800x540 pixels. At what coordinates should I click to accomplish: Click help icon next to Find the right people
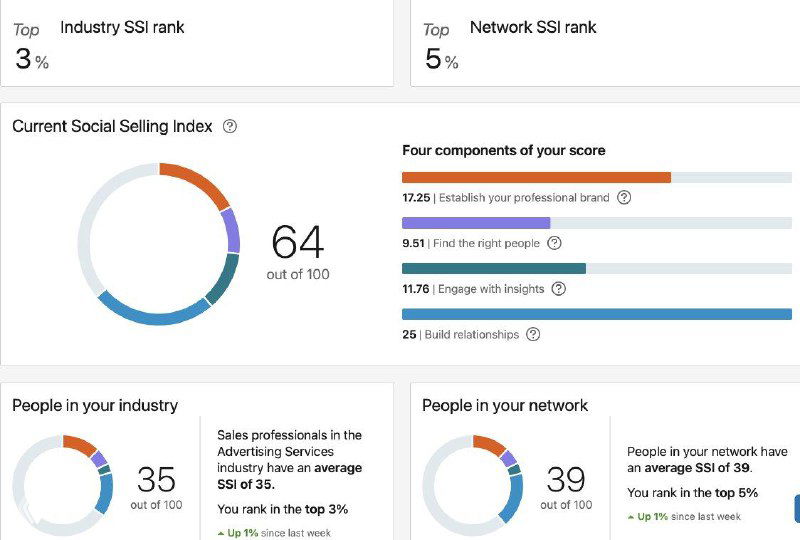point(555,243)
